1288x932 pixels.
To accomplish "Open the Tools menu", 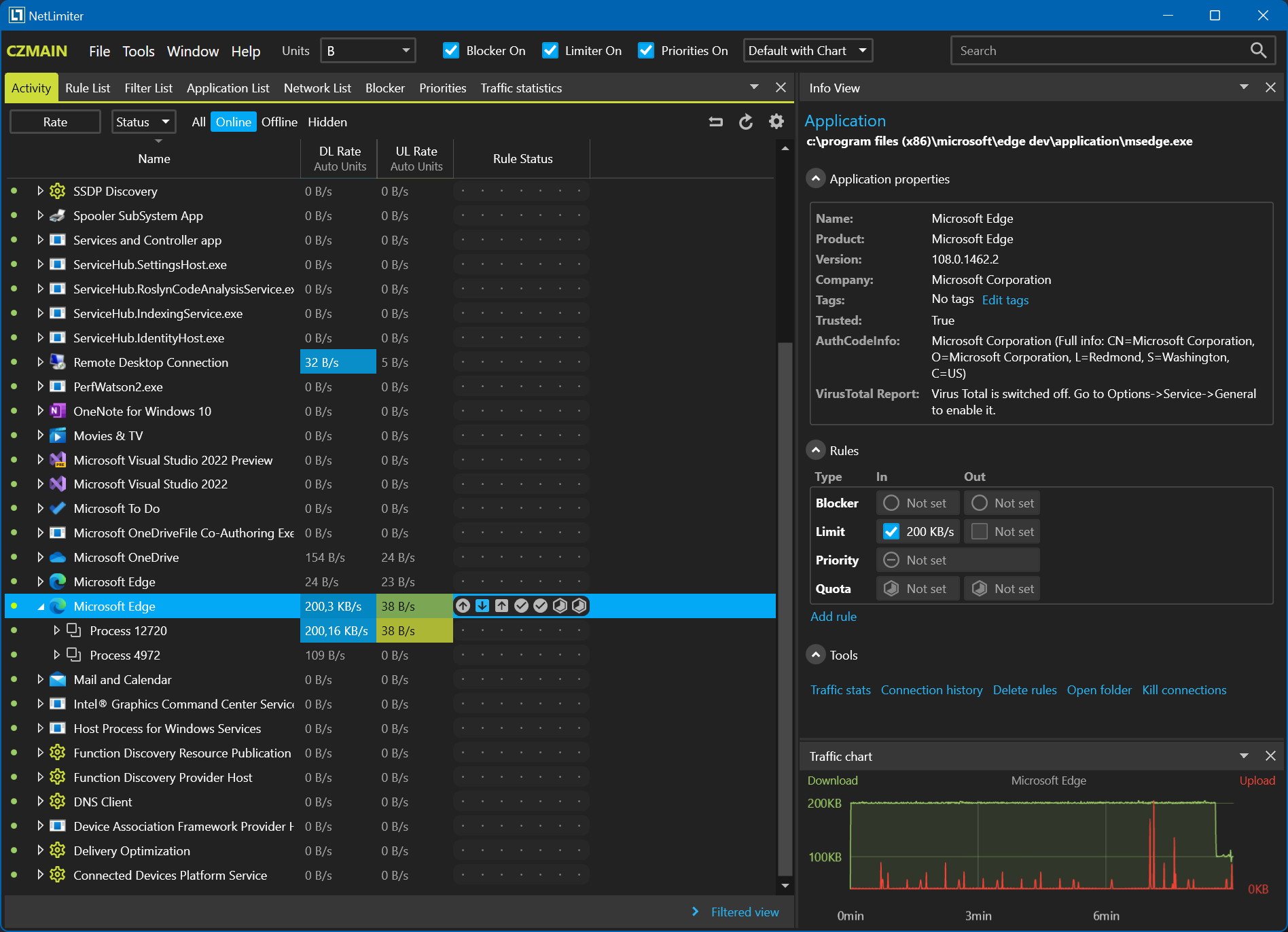I will 138,51.
